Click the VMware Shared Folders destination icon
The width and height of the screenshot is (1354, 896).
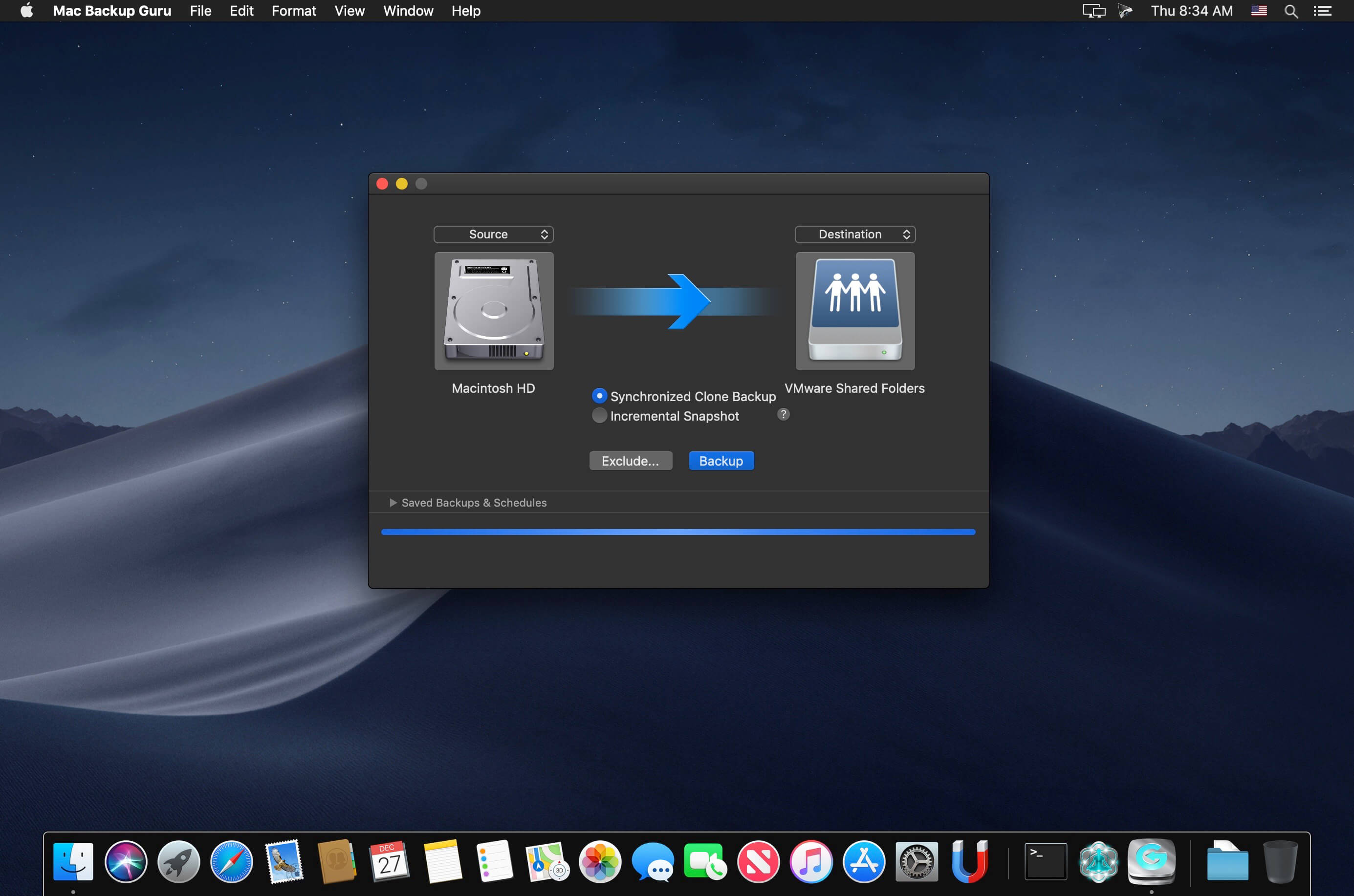856,313
